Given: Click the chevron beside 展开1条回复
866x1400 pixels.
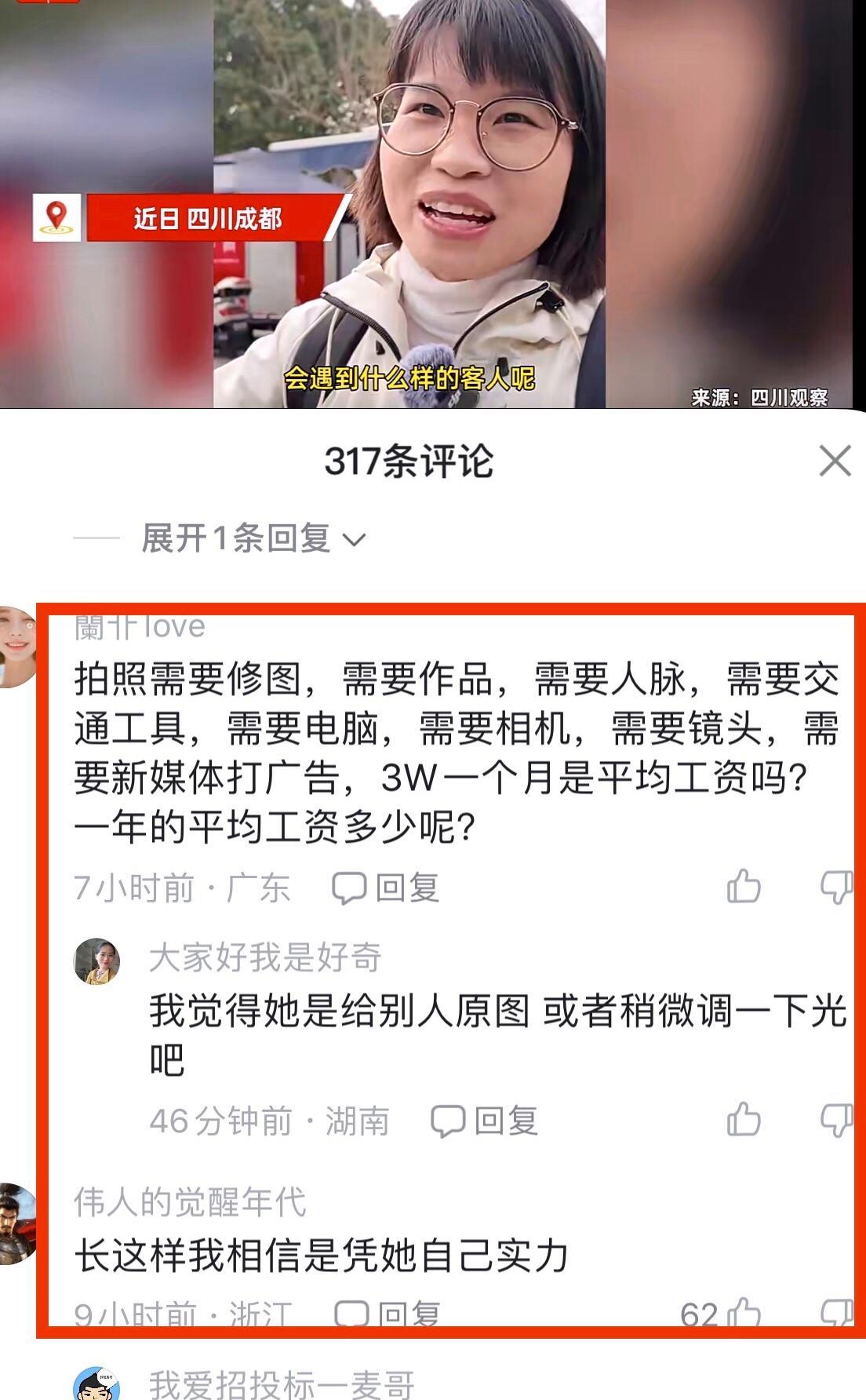Looking at the screenshot, I should [355, 540].
